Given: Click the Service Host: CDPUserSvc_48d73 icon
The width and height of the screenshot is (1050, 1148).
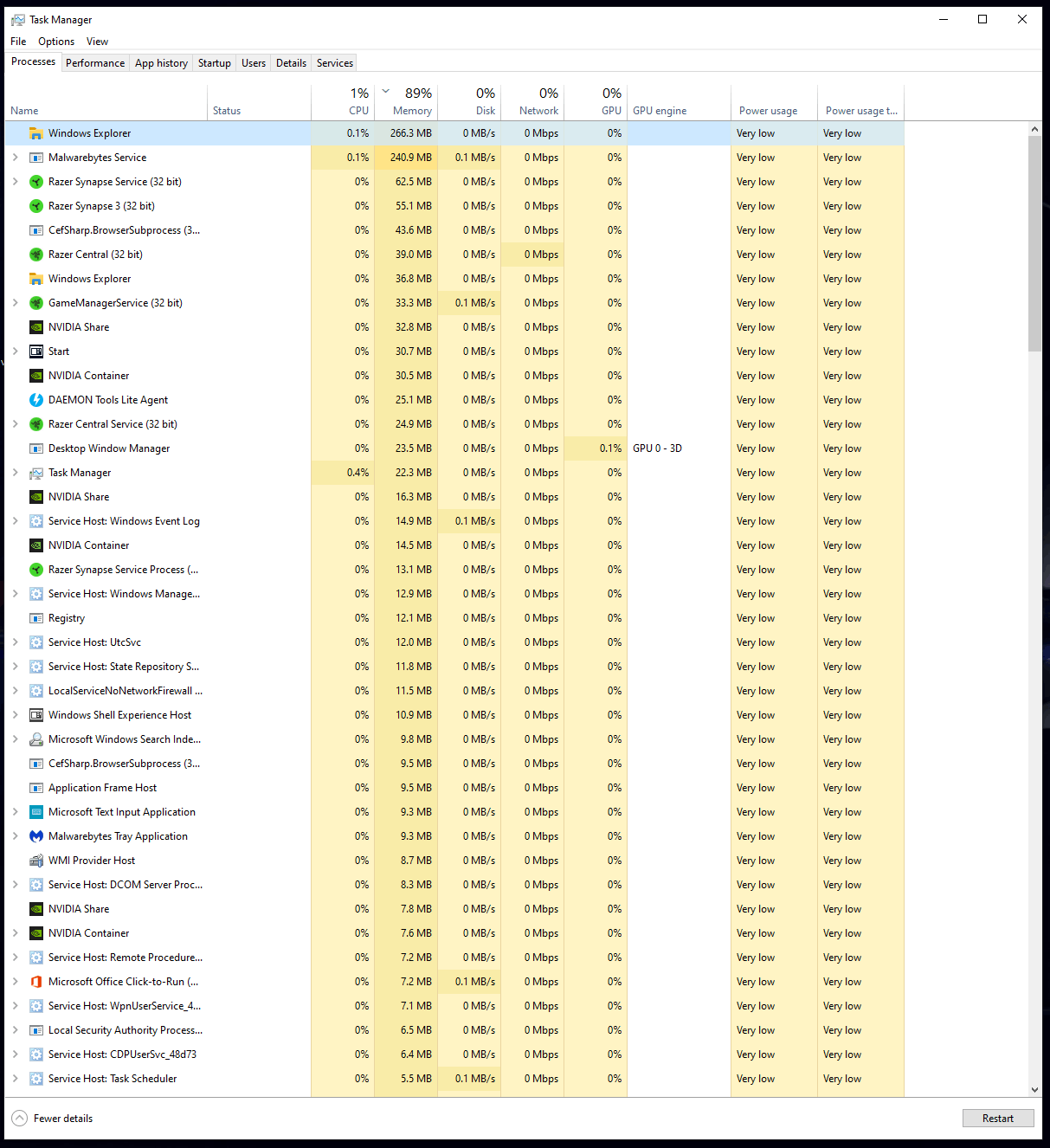Looking at the screenshot, I should (x=36, y=1054).
